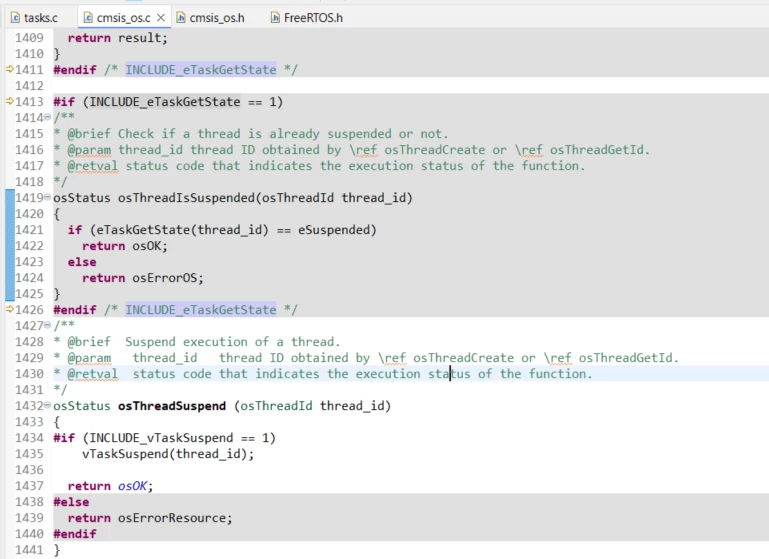Click @brief on line 1428
Viewport: 769px width, 559px height.
[x=89, y=342]
